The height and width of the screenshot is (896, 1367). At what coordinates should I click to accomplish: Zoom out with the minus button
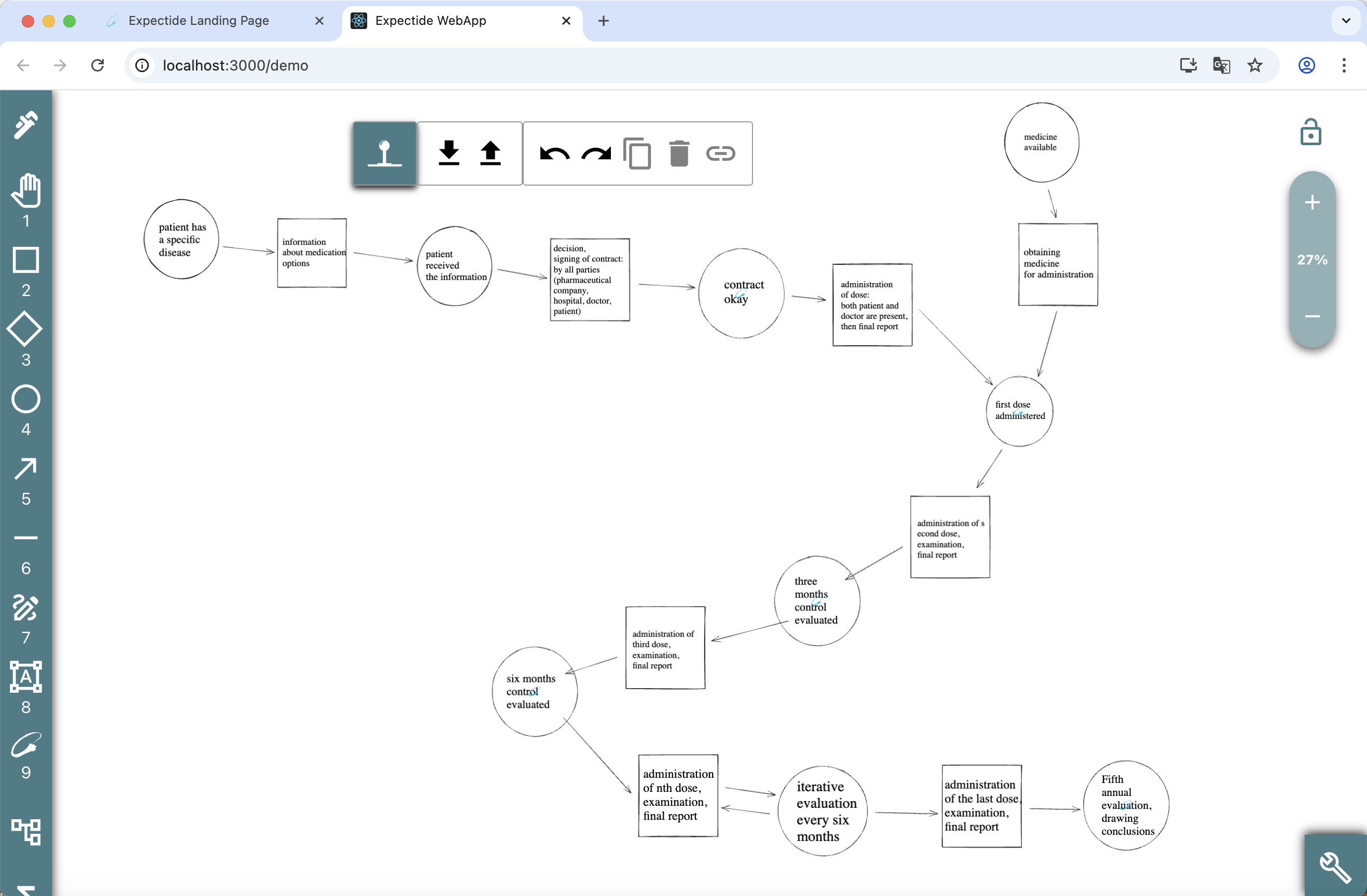[x=1312, y=316]
